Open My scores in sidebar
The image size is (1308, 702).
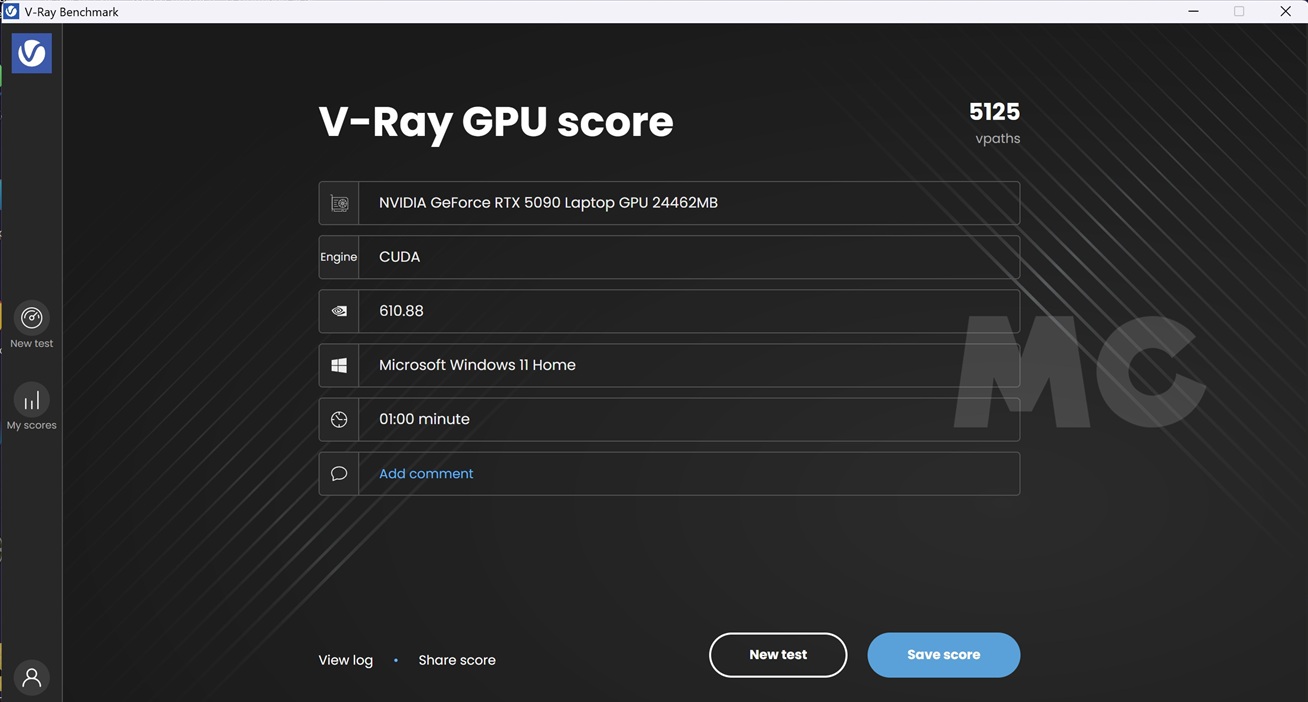click(x=32, y=408)
